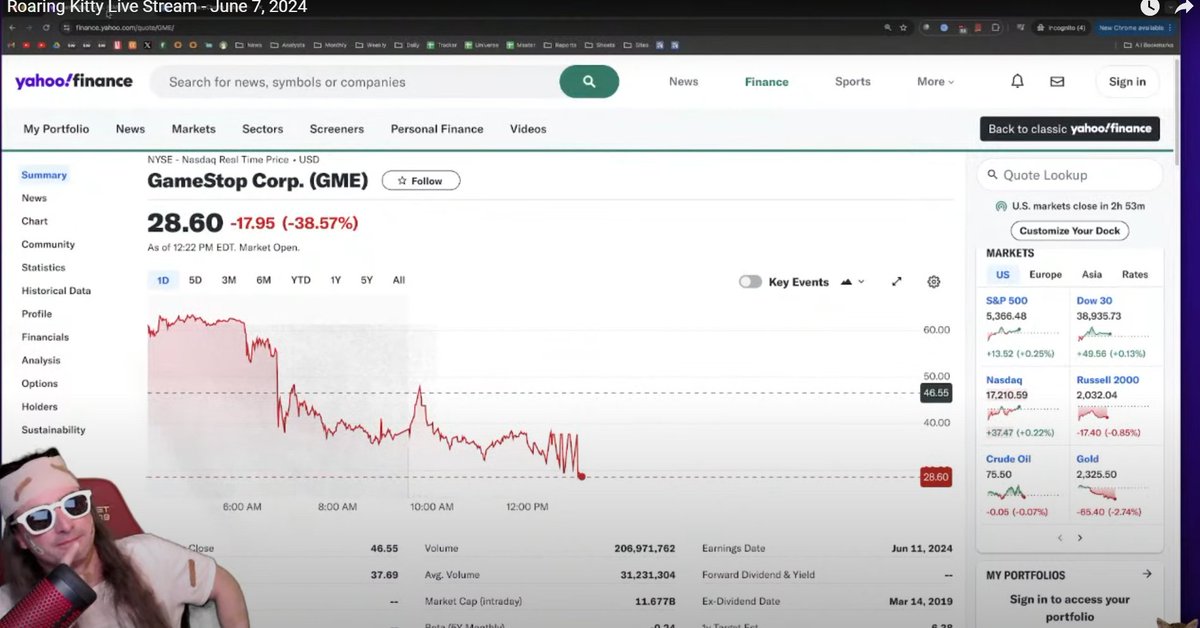Go to next markets page arrow
1200x628 pixels.
(x=1080, y=538)
